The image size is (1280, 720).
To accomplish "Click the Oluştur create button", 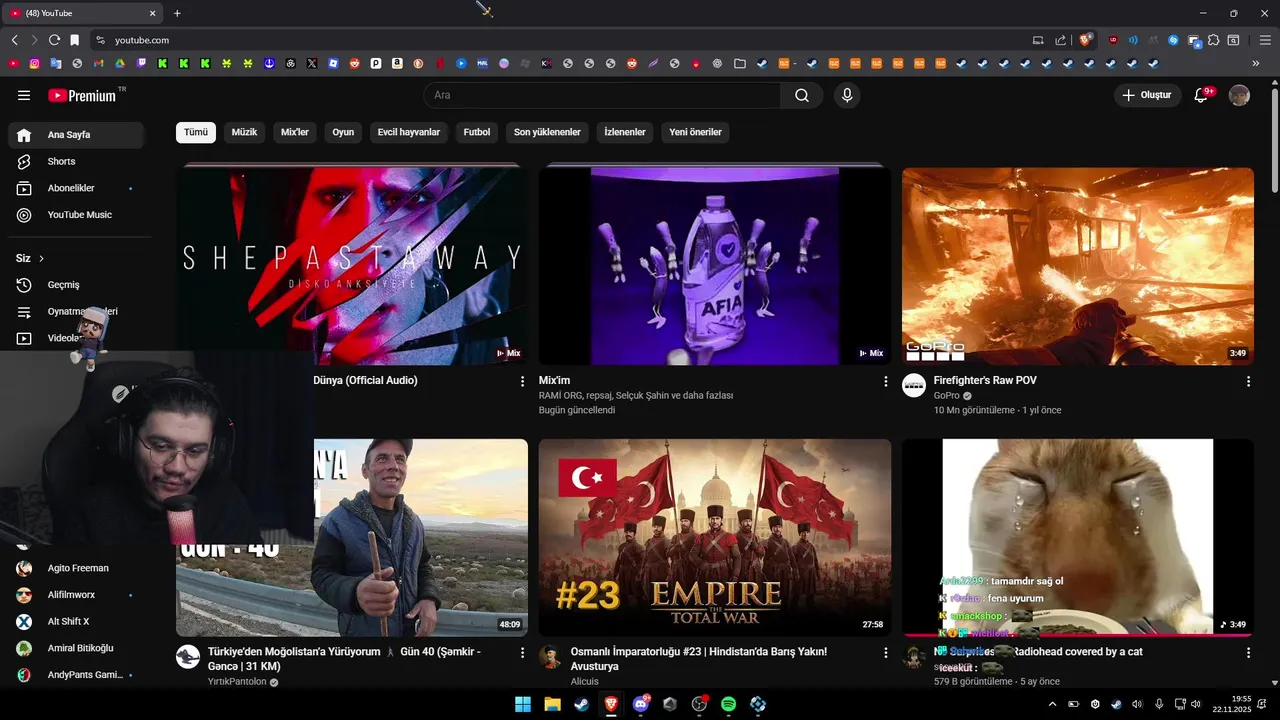I will [x=1146, y=95].
